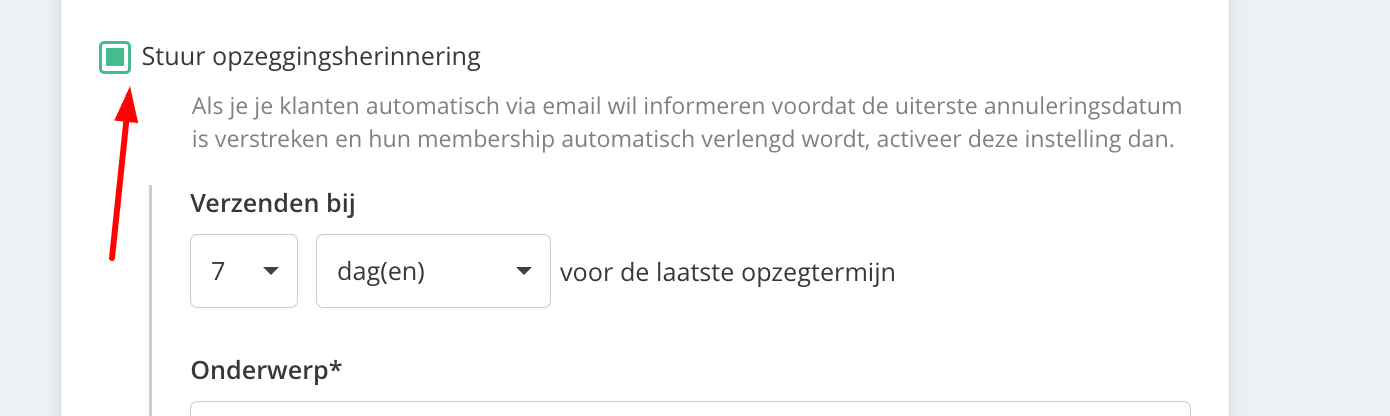Screen dimensions: 1390x416
Task: Click the caret arrow beside the 7
Action: pyautogui.click(x=270, y=271)
